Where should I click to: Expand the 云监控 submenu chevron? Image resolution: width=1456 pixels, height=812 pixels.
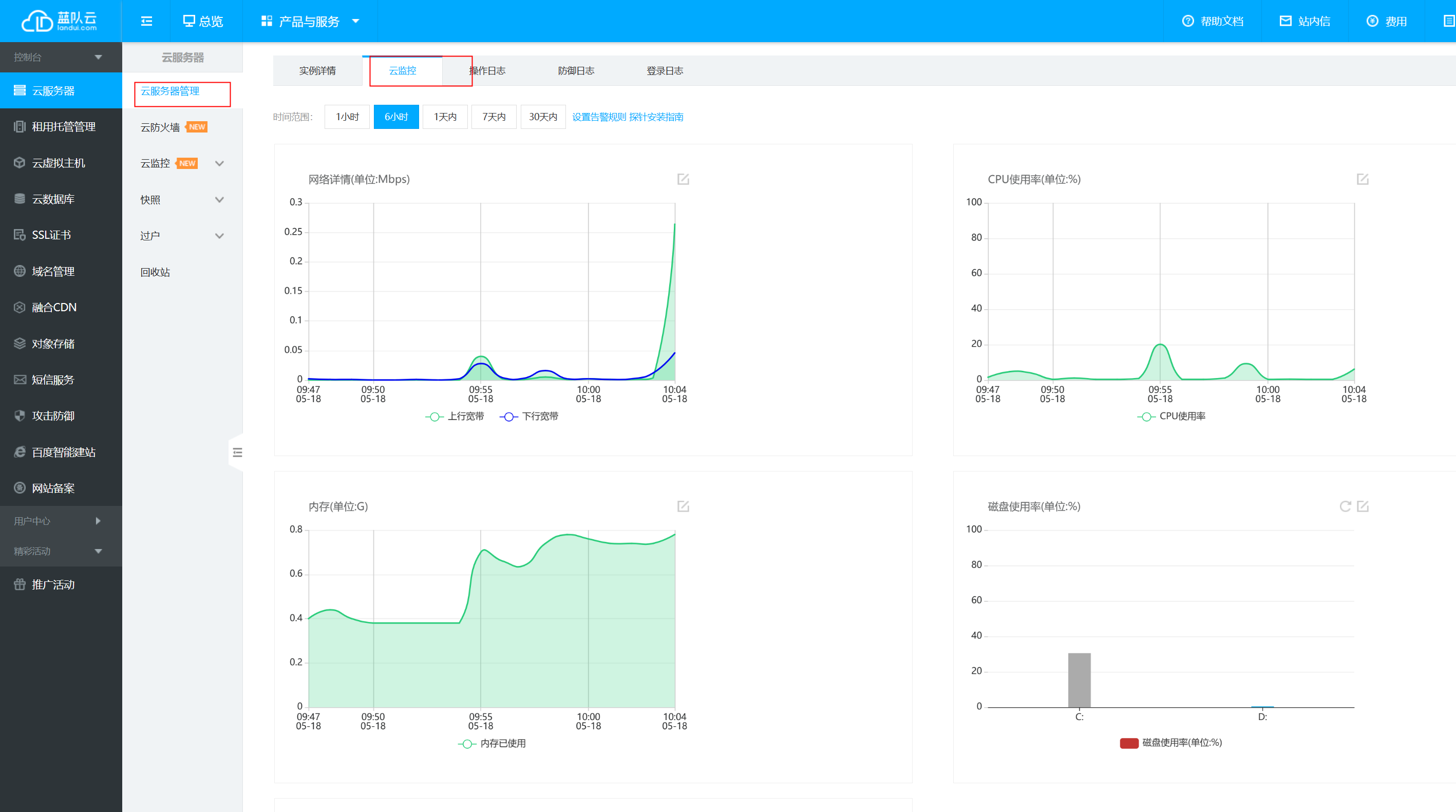click(x=219, y=163)
